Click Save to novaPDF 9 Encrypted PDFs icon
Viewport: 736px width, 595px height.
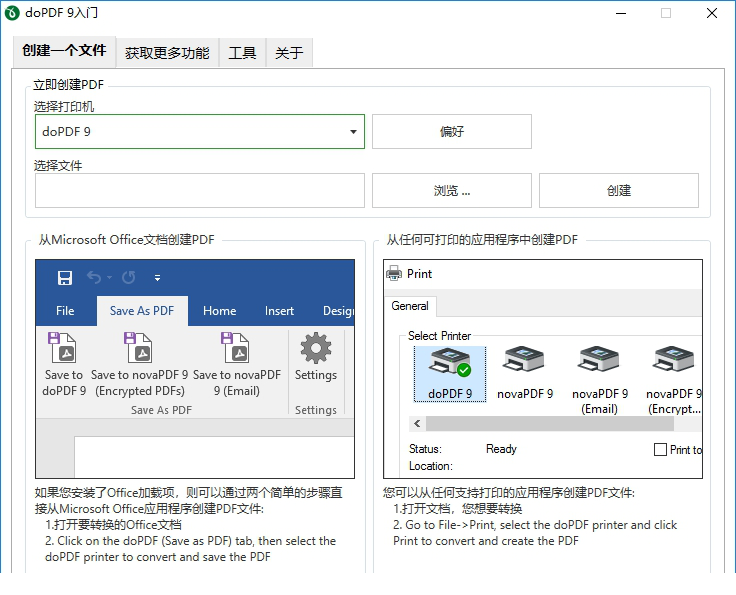139,350
